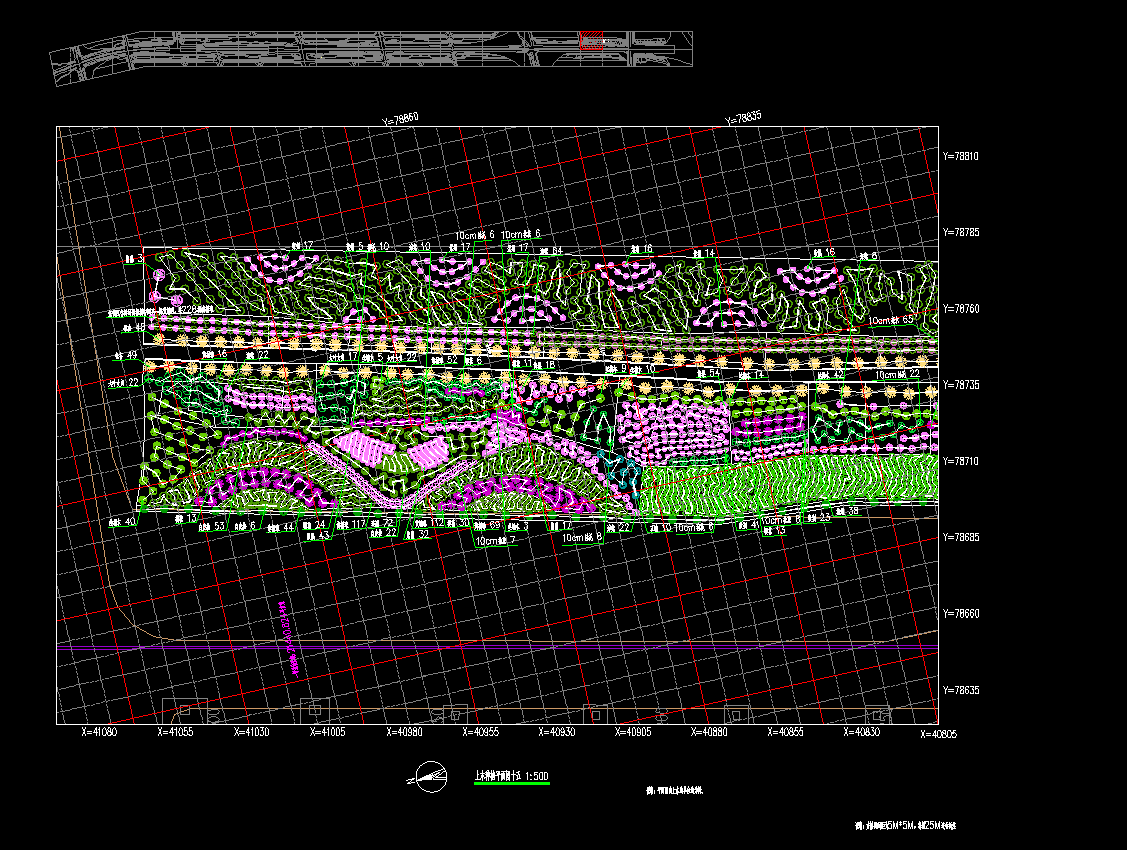Select the X=41030 coordinate label

(252, 732)
